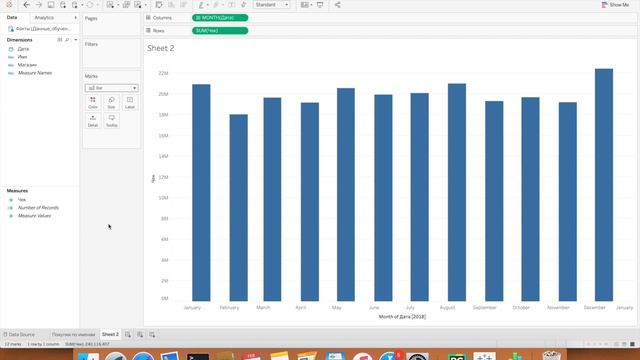Click the Size card in Marks
640x360 pixels.
pos(111,102)
